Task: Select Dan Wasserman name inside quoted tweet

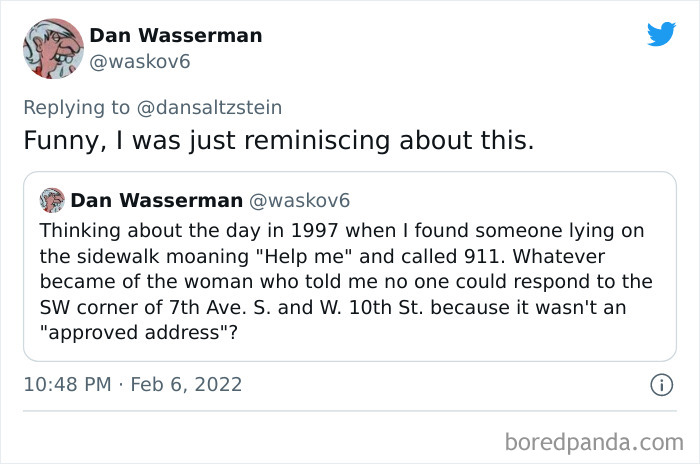Action: pyautogui.click(x=156, y=200)
